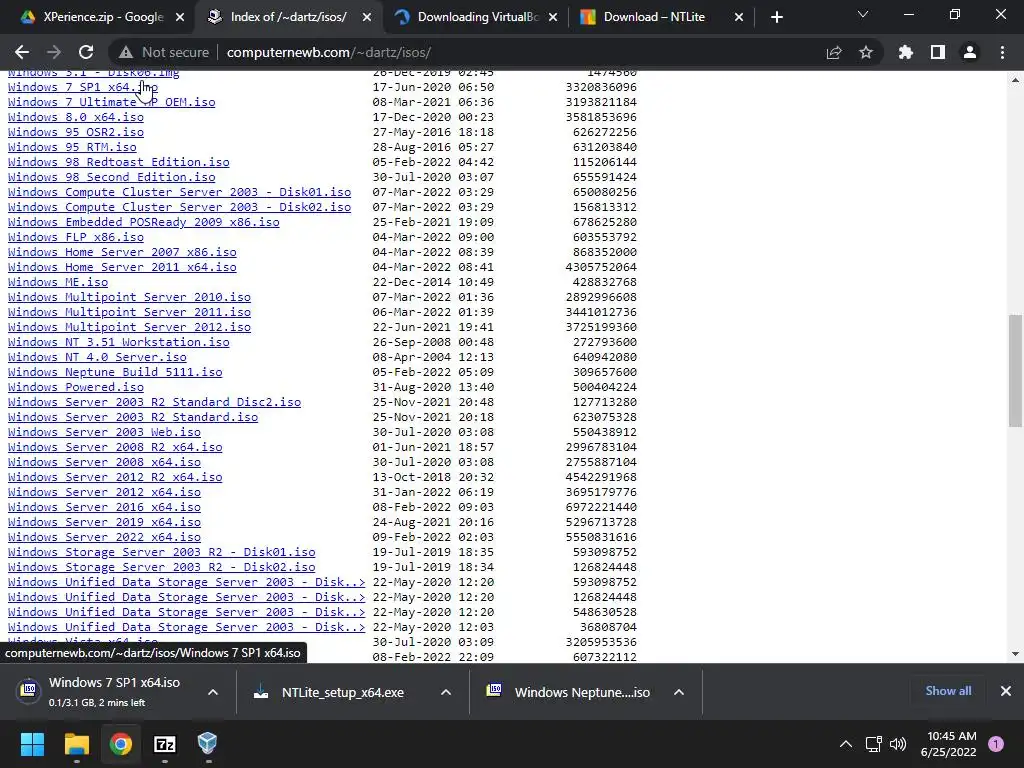The height and width of the screenshot is (768, 1024).
Task: Open 7-Zip from the taskbar
Action: 165,744
